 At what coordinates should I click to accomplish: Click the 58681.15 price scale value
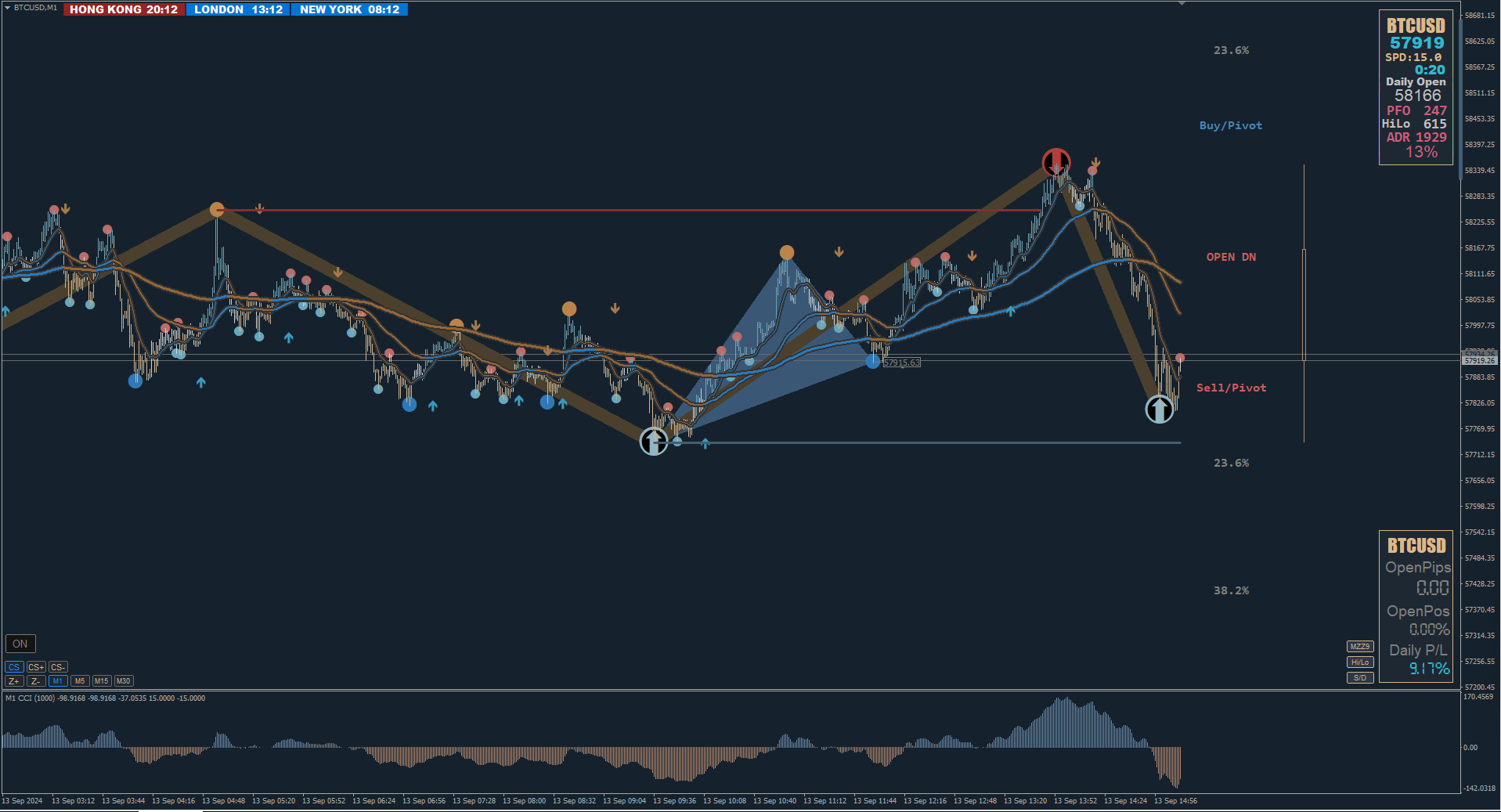tap(1480, 16)
